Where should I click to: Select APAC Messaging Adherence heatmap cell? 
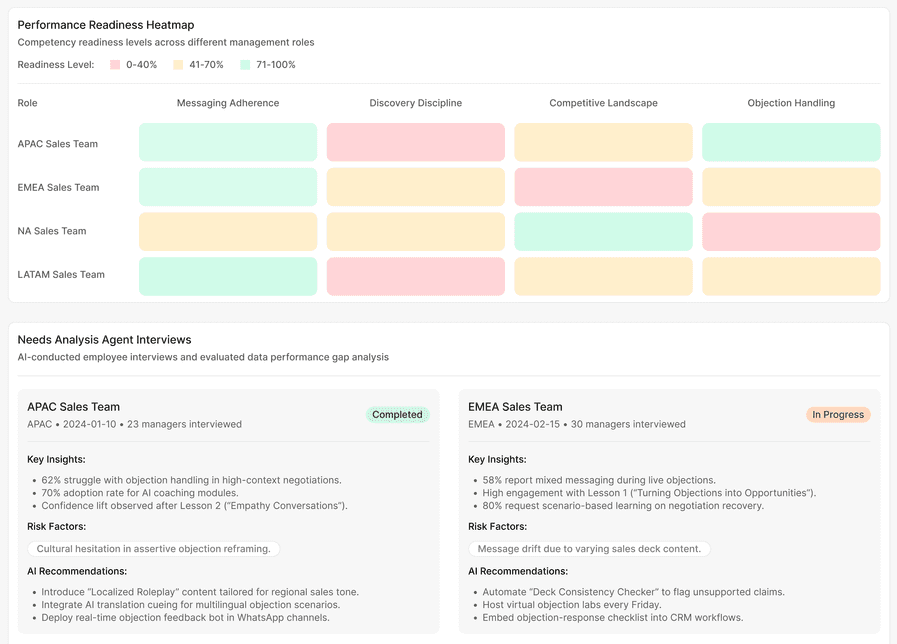[x=228, y=142]
